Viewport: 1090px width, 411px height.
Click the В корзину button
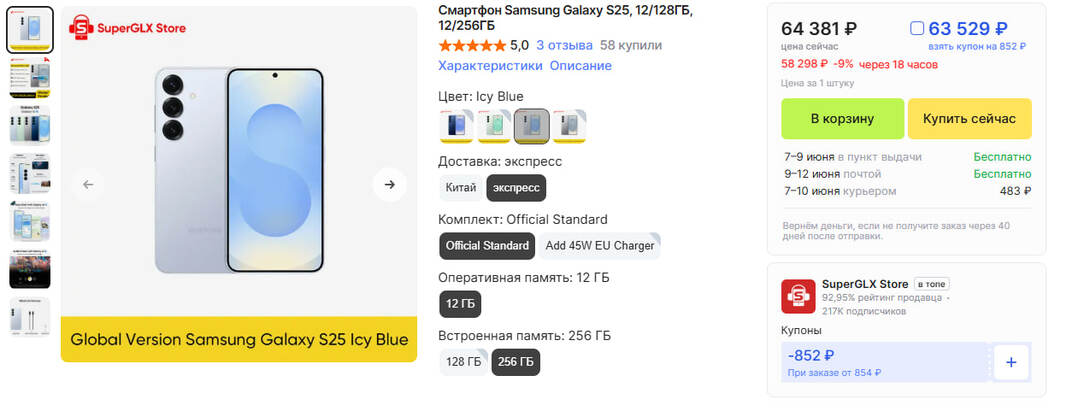coord(842,119)
